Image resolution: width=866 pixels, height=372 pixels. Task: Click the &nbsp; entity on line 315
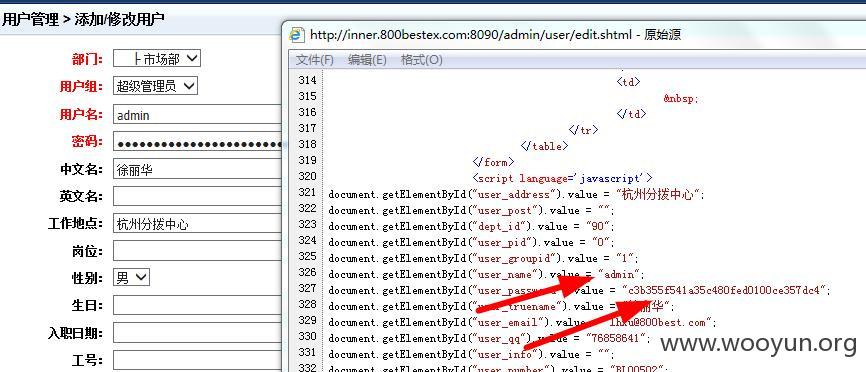pos(681,98)
